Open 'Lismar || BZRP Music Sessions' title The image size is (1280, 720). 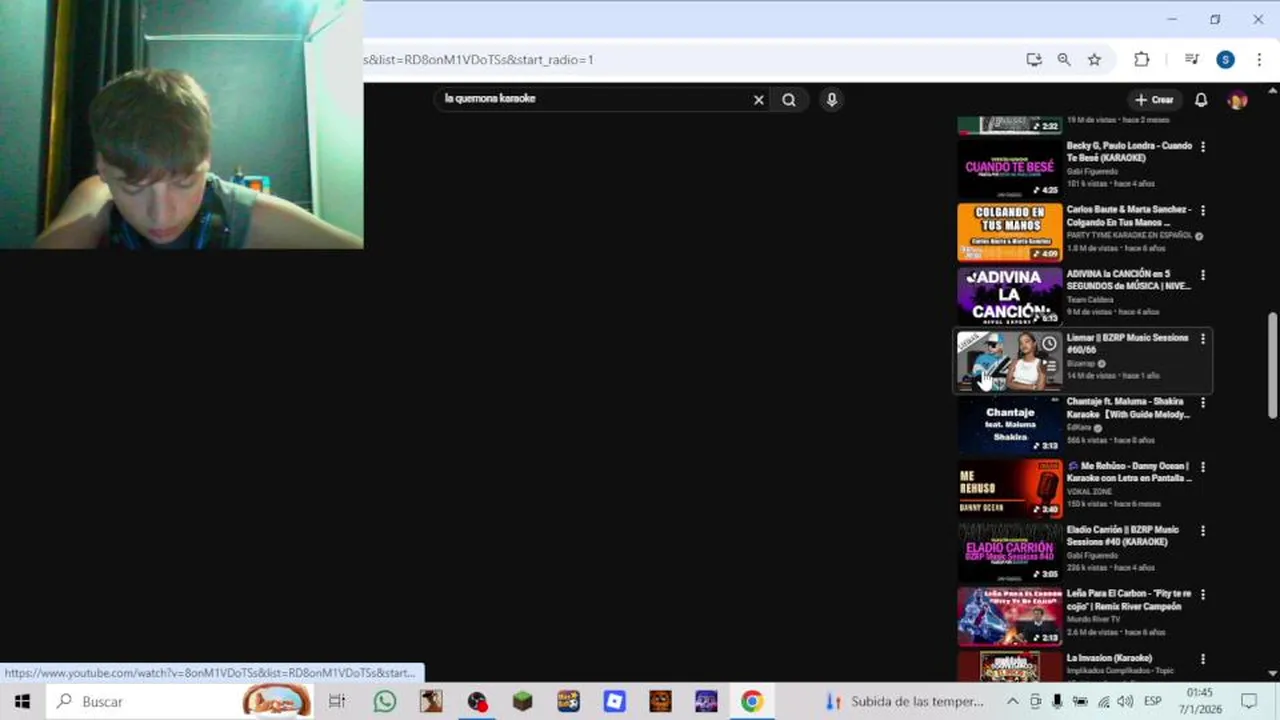[x=1127, y=344]
